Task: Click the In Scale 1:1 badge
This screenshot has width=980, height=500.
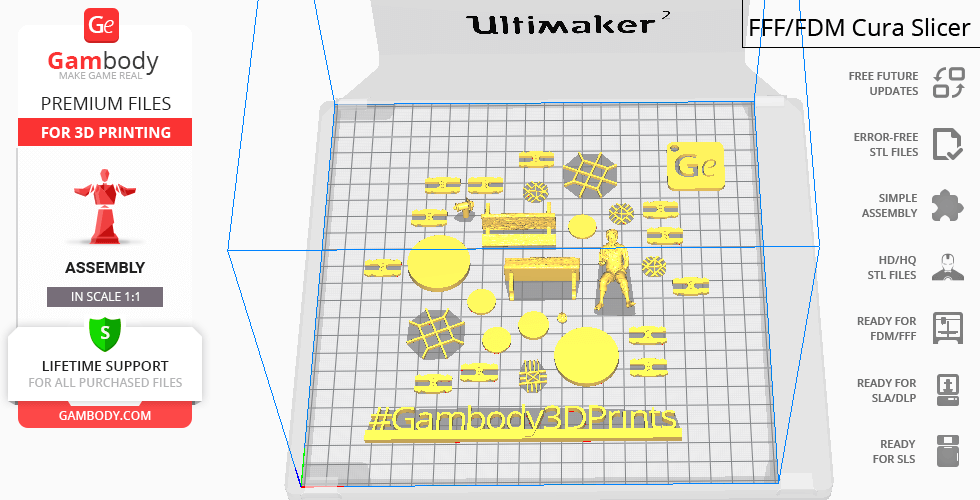Action: click(104, 297)
